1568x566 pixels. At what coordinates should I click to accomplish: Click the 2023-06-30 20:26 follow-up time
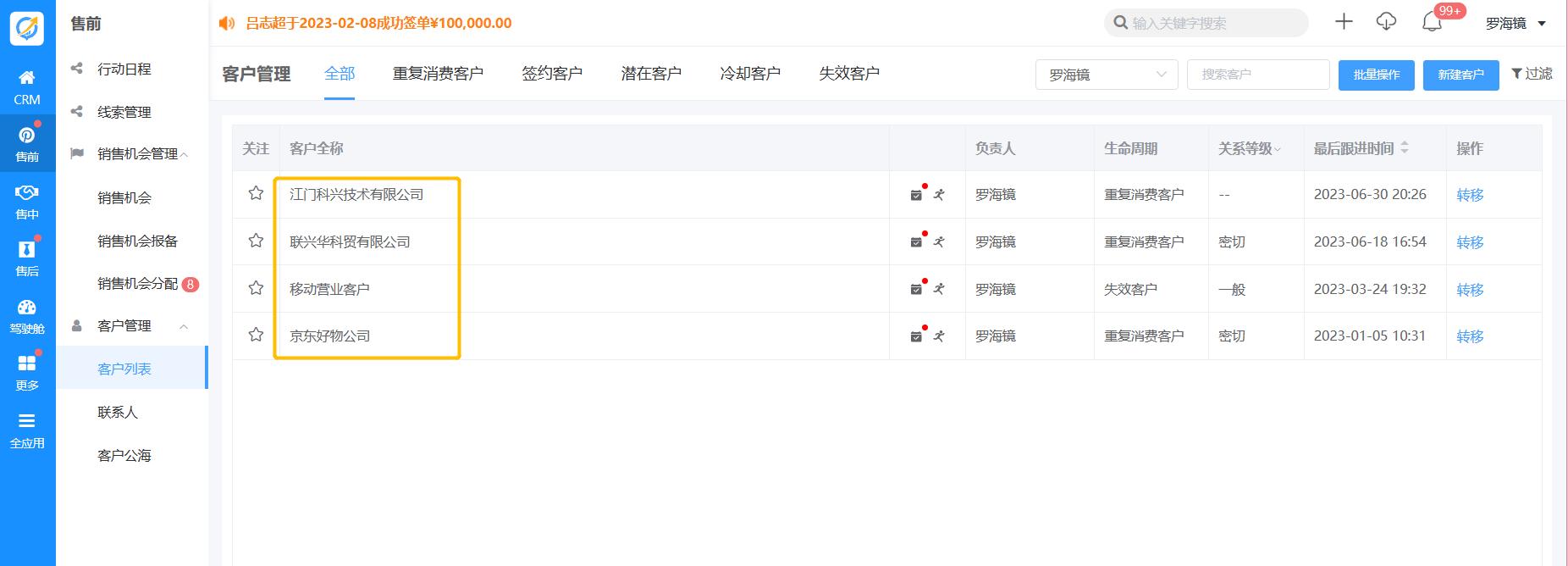click(1370, 195)
